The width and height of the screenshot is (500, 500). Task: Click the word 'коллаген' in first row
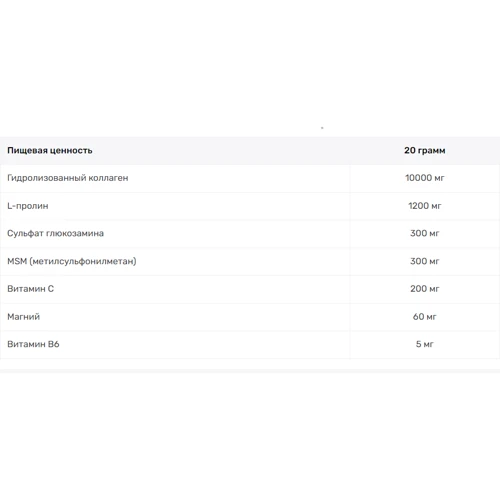point(108,178)
